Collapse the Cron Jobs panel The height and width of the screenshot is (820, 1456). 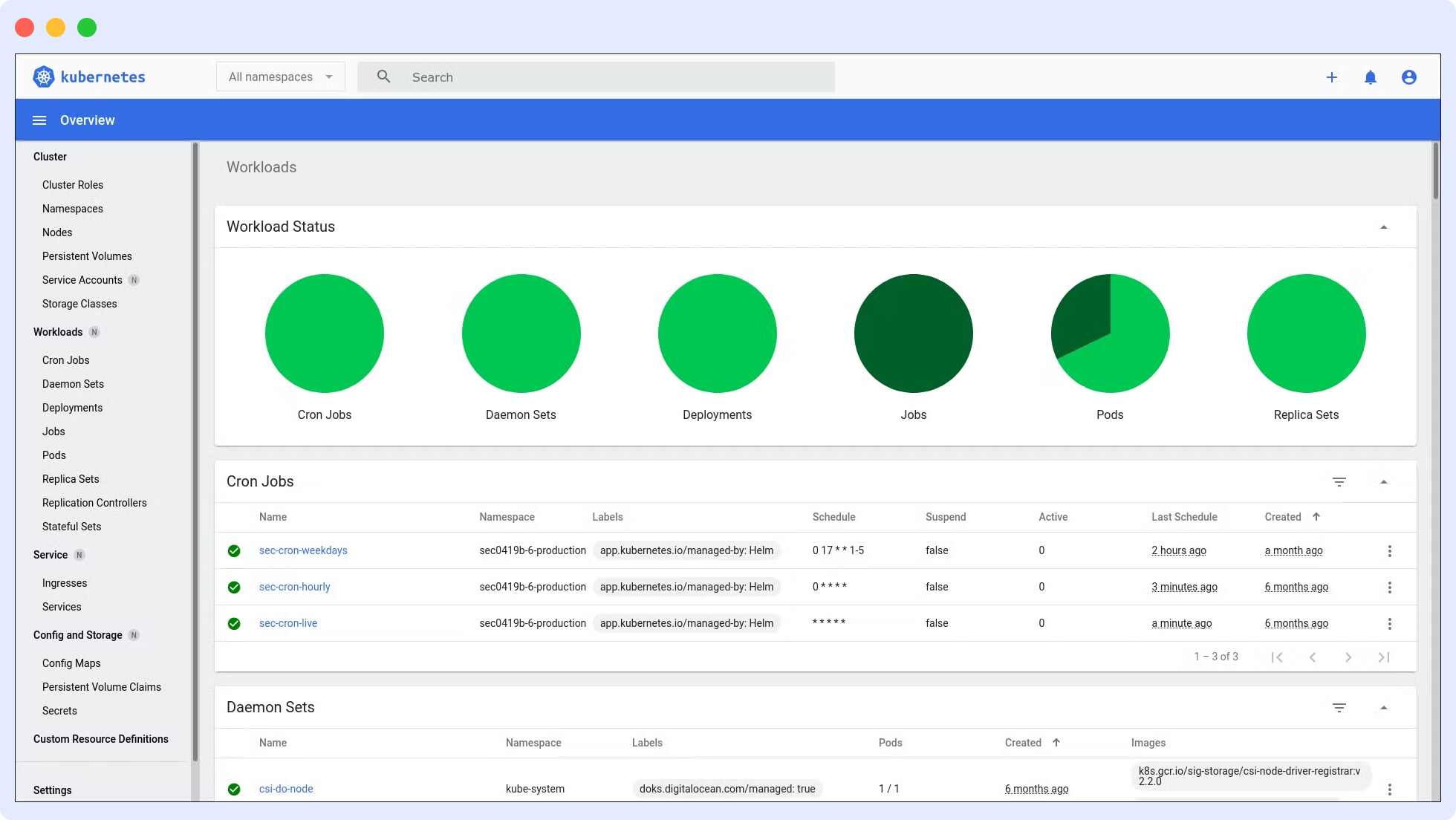coord(1383,481)
